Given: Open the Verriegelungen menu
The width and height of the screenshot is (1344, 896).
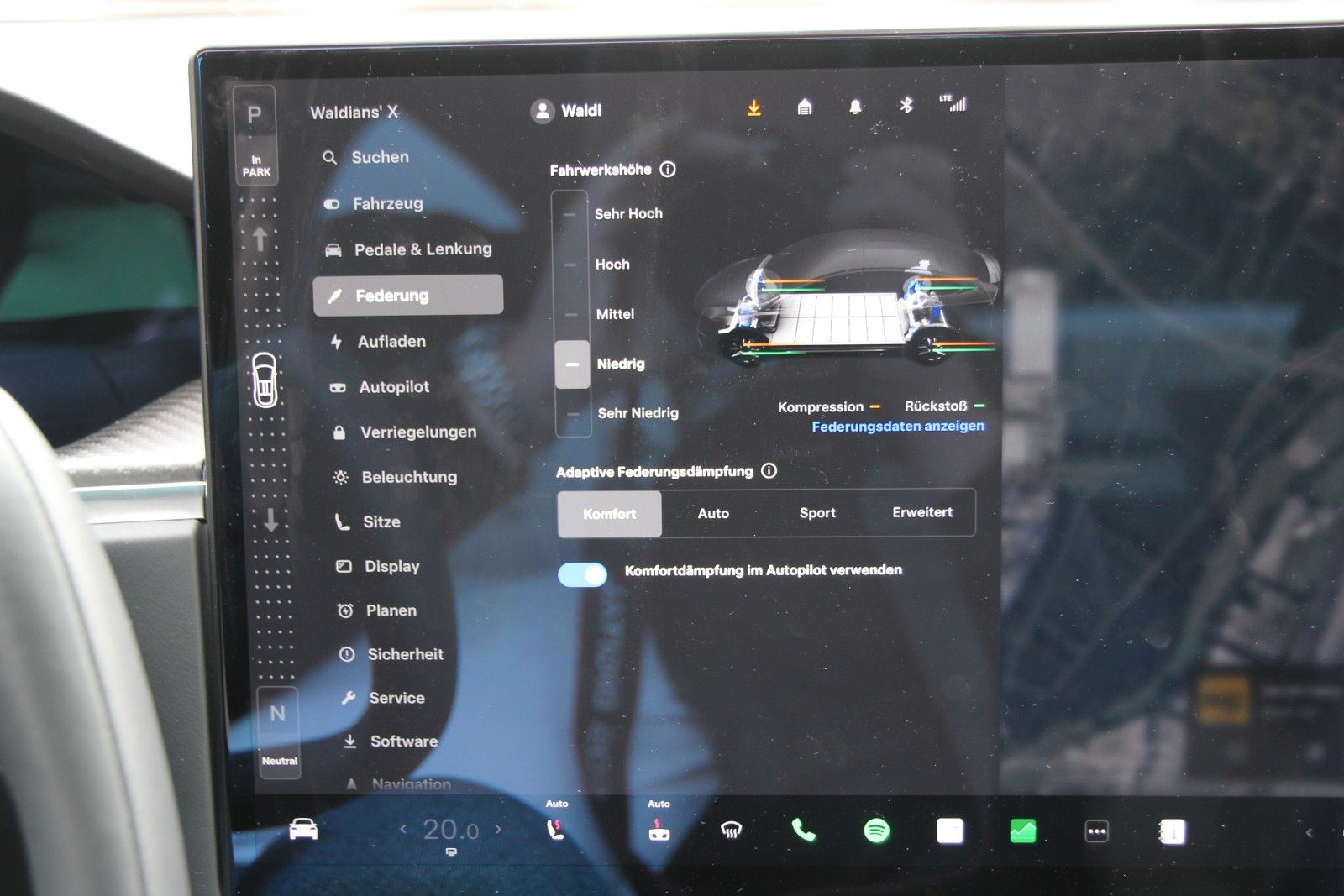Looking at the screenshot, I should pyautogui.click(x=405, y=432).
